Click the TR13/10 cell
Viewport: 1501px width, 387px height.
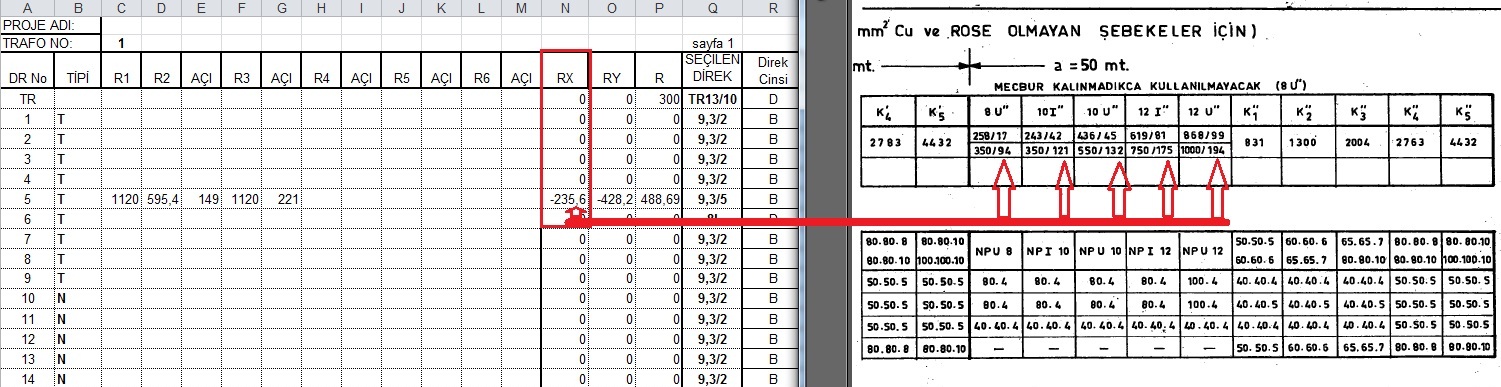click(x=711, y=100)
